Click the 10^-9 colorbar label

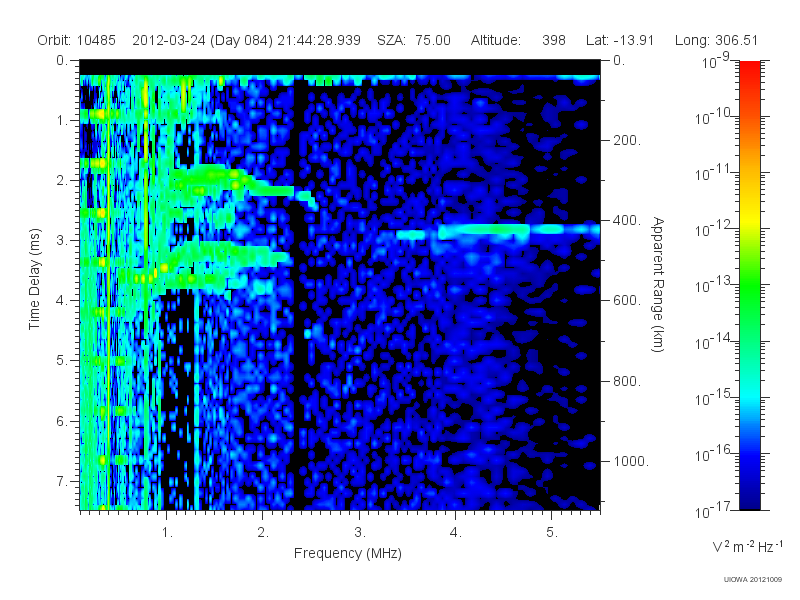coord(717,61)
